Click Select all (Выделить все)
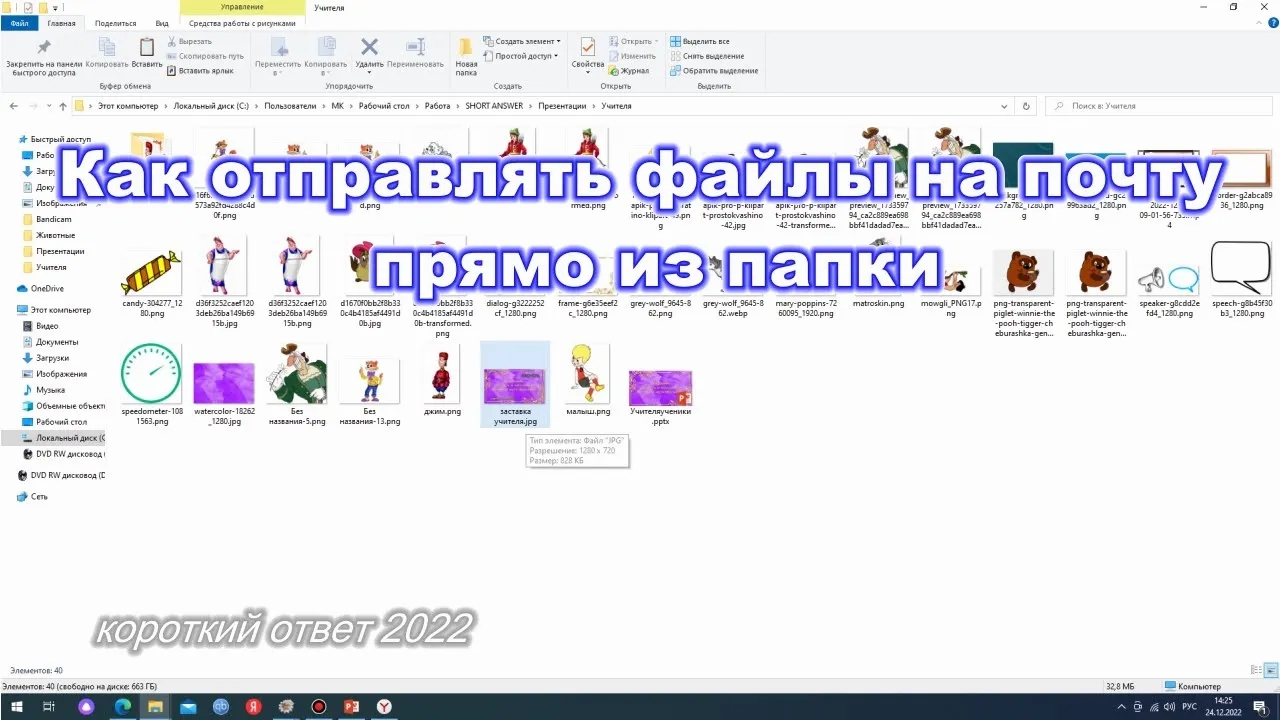The height and width of the screenshot is (720, 1280). click(699, 41)
